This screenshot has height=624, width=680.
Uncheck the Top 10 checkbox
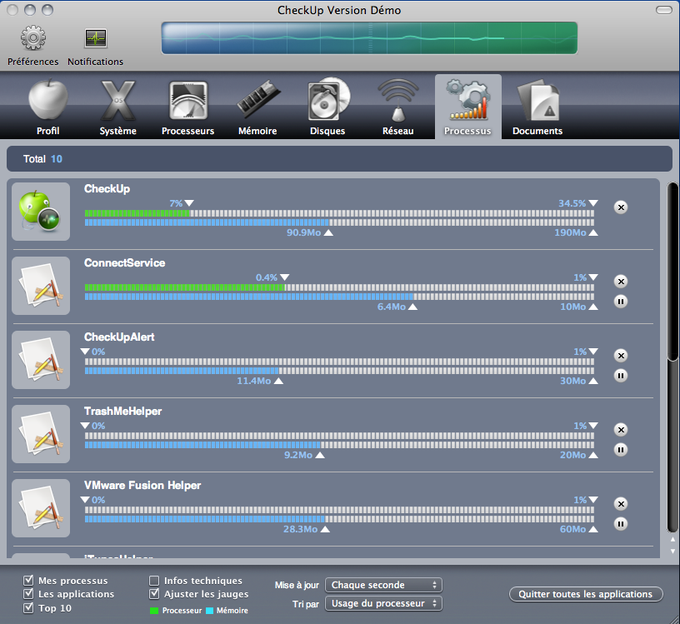point(28,608)
